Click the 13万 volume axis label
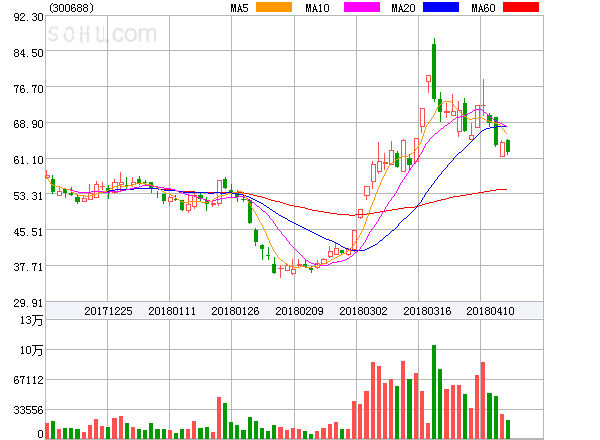The height and width of the screenshot is (440, 600). pos(31,320)
